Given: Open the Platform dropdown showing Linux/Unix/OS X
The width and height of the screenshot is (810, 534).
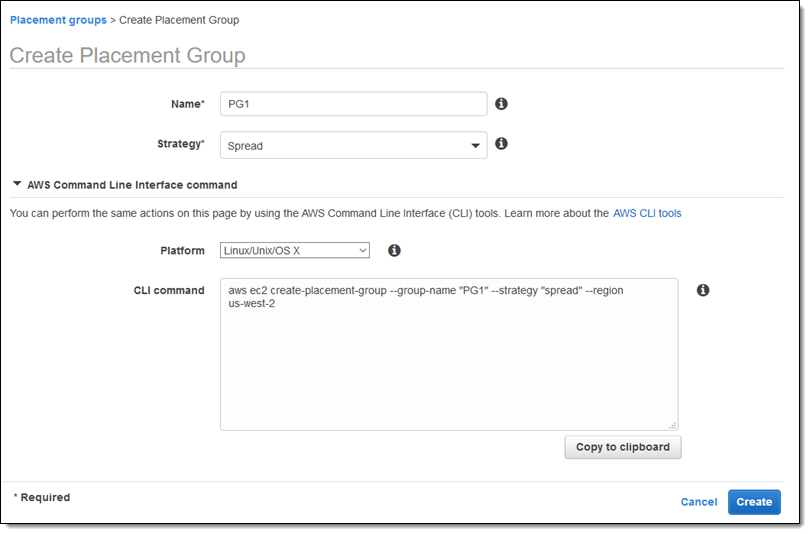Looking at the screenshot, I should tap(294, 251).
